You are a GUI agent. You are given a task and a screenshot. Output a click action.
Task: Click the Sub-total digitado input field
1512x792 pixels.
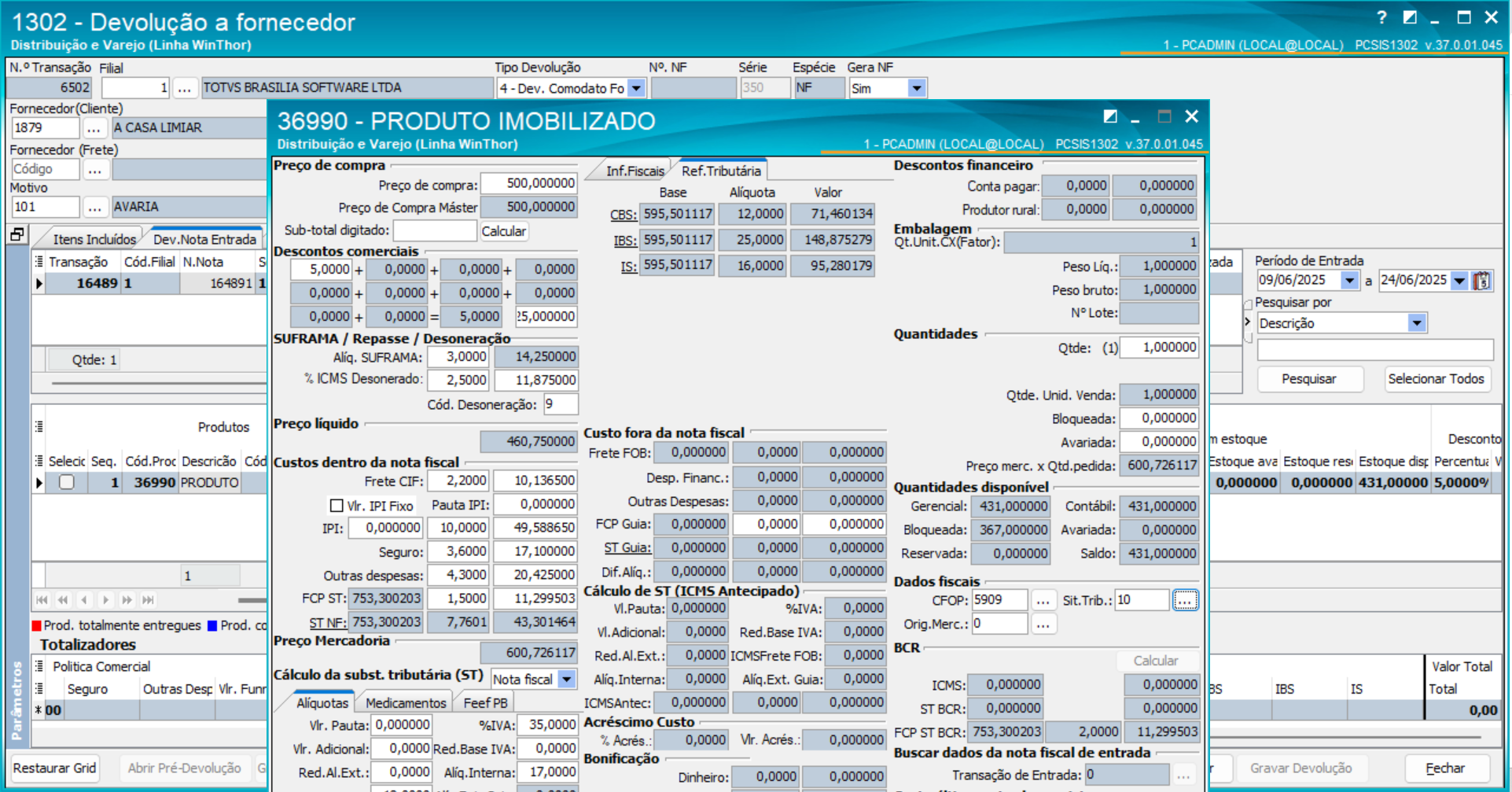pyautogui.click(x=435, y=230)
